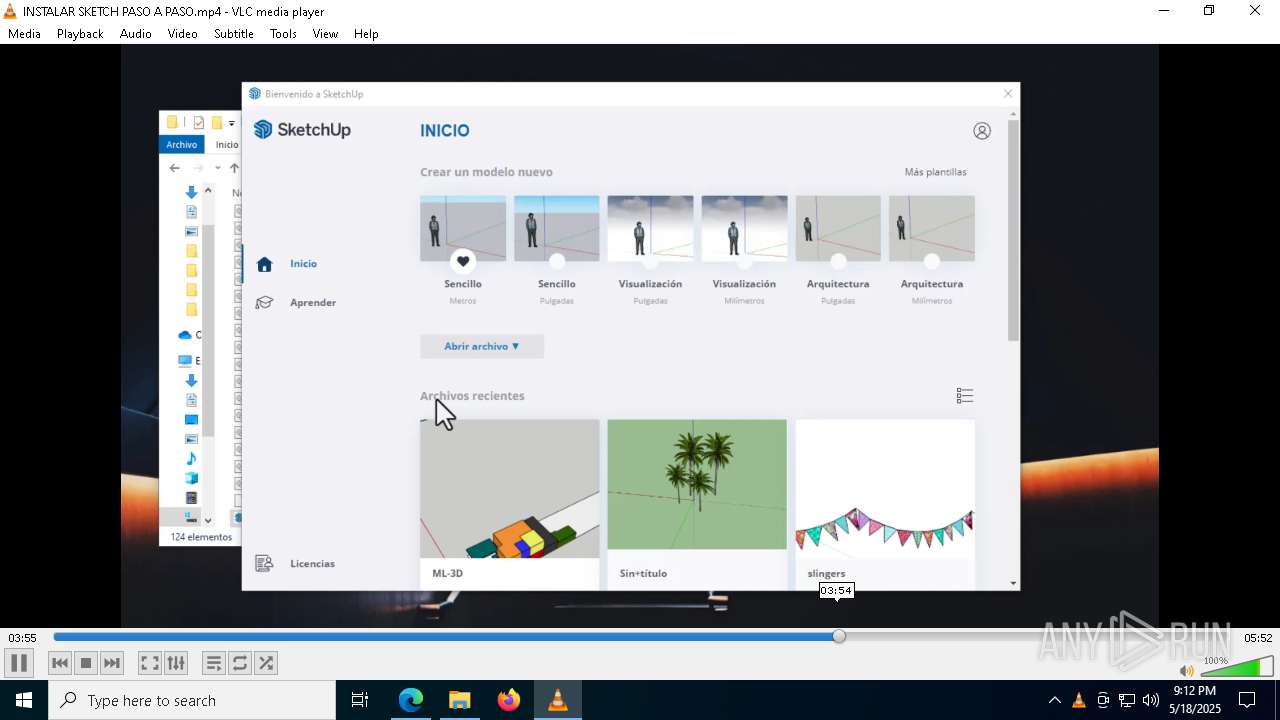This screenshot has width=1280, height=720.
Task: Open File Explorer recent locations chevron
Action: pos(217,168)
